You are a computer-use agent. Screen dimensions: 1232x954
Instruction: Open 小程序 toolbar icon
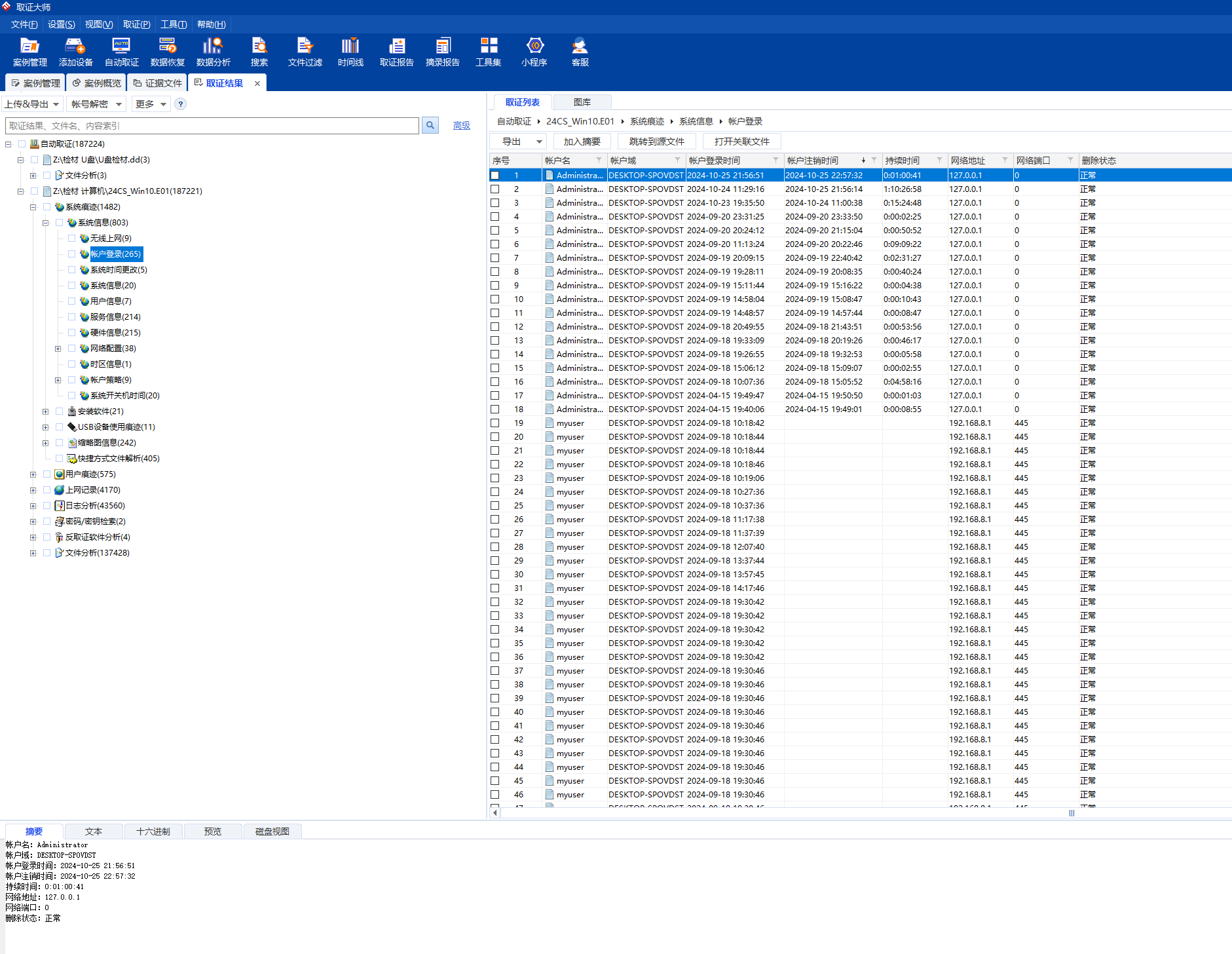(x=534, y=52)
